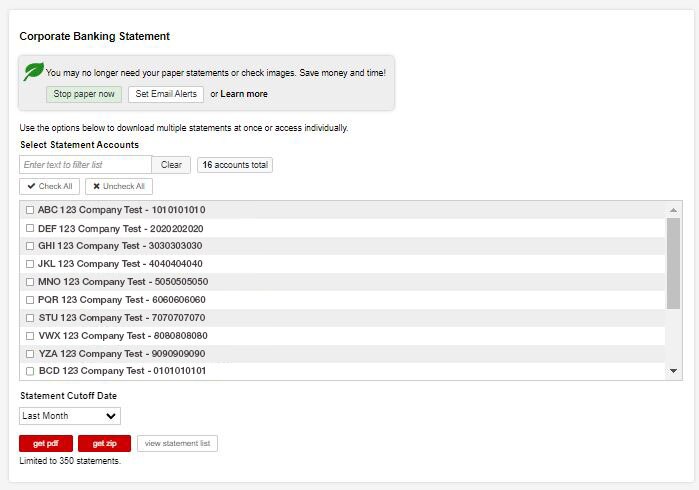Click the Set Email Alerts button

166,94
